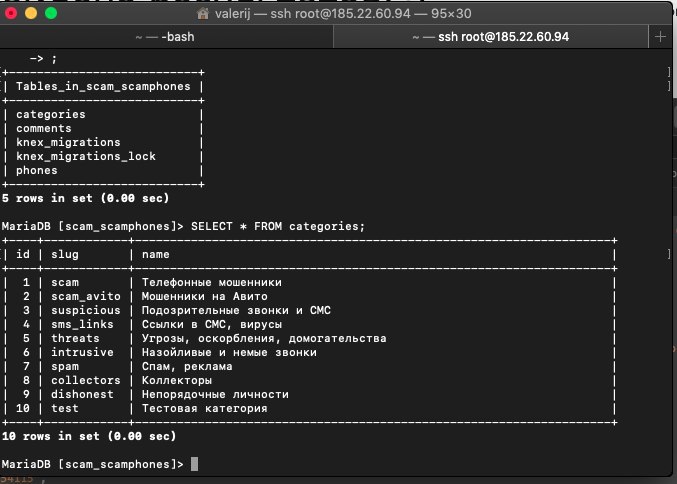Viewport: 677px width, 484px height.
Task: Click the '10 rows in set' message
Action: click(x=89, y=436)
